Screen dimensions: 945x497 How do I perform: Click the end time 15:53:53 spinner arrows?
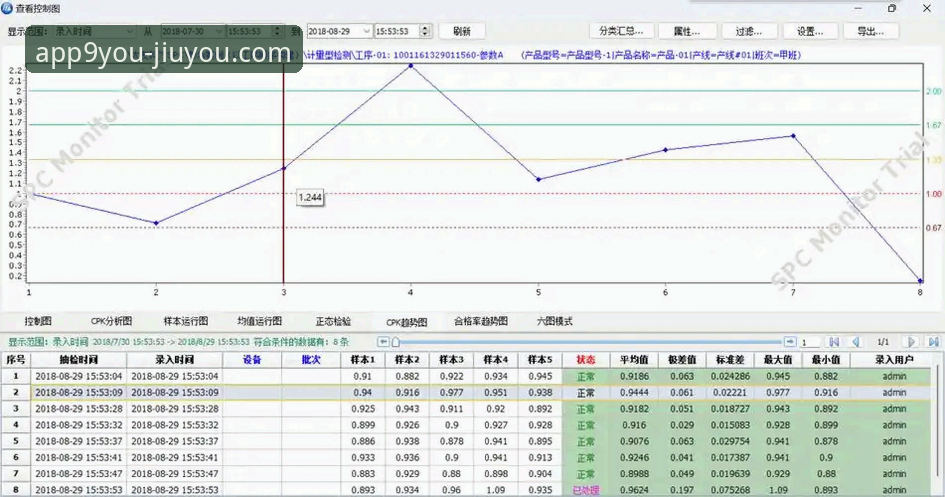point(425,31)
